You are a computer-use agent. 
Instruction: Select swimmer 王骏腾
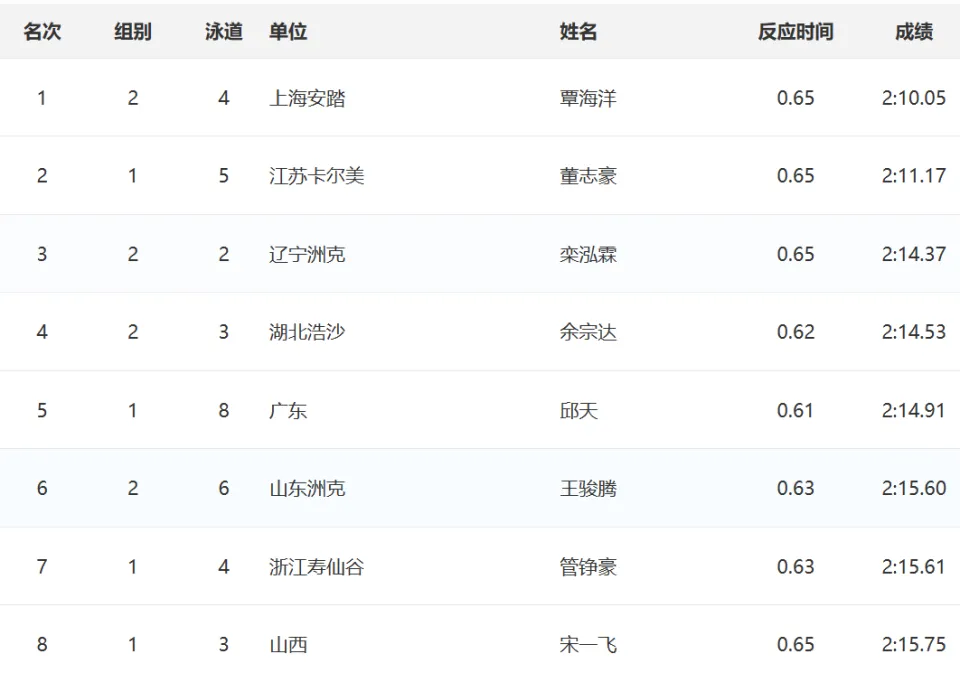pyautogui.click(x=588, y=488)
